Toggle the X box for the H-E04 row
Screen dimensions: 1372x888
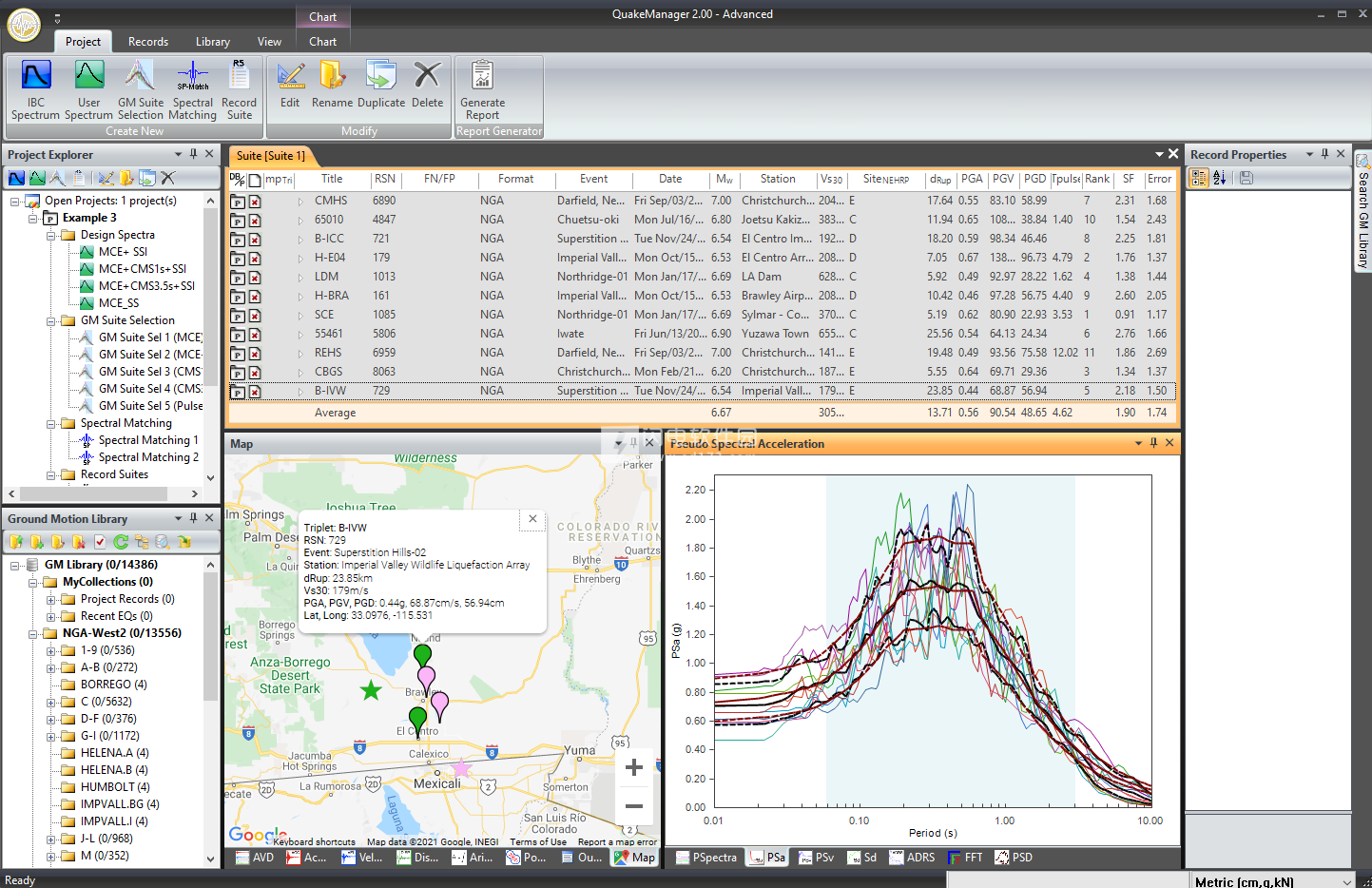tap(255, 259)
